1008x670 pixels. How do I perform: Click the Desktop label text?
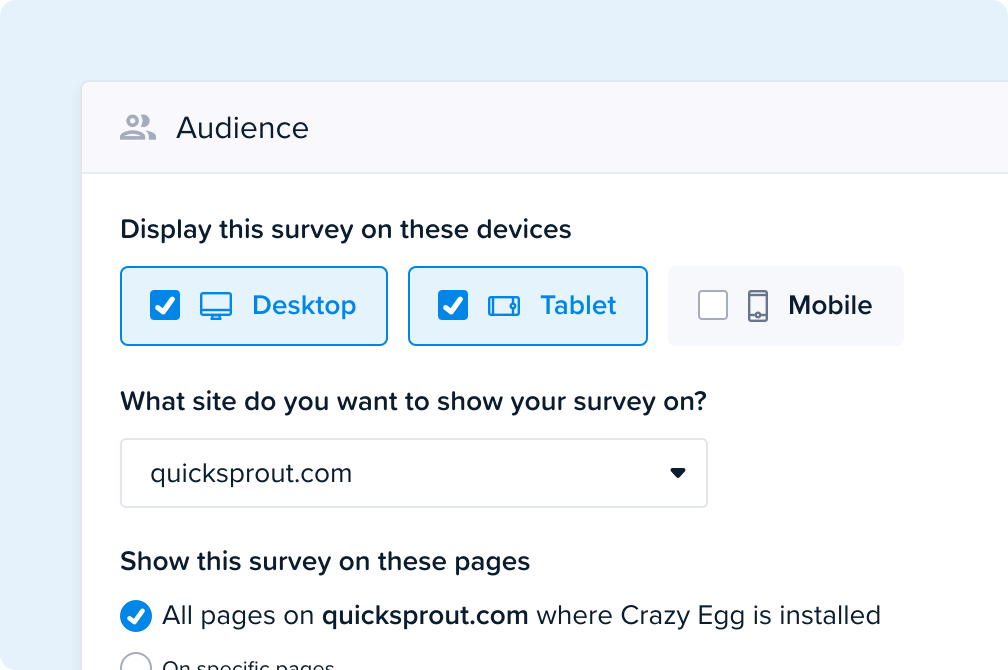[x=304, y=305]
